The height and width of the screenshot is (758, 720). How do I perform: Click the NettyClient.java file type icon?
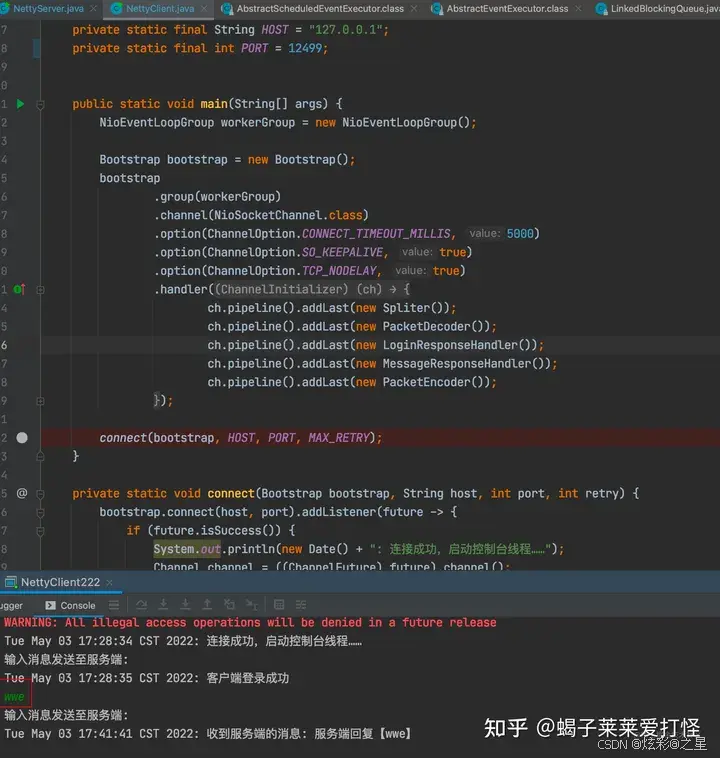point(117,9)
